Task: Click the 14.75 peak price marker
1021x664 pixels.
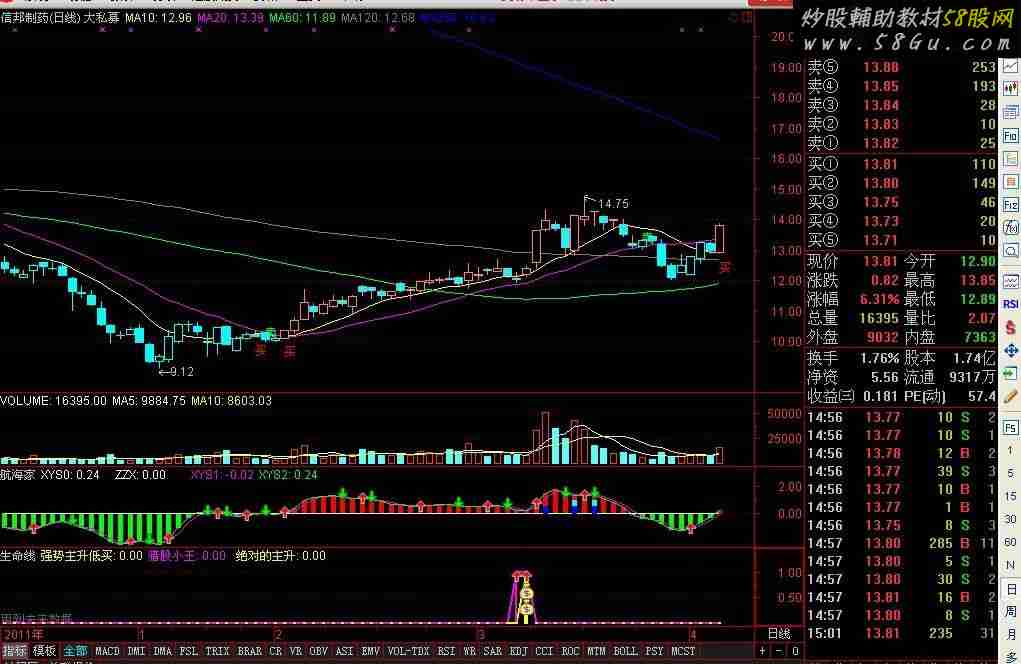Action: click(612, 204)
